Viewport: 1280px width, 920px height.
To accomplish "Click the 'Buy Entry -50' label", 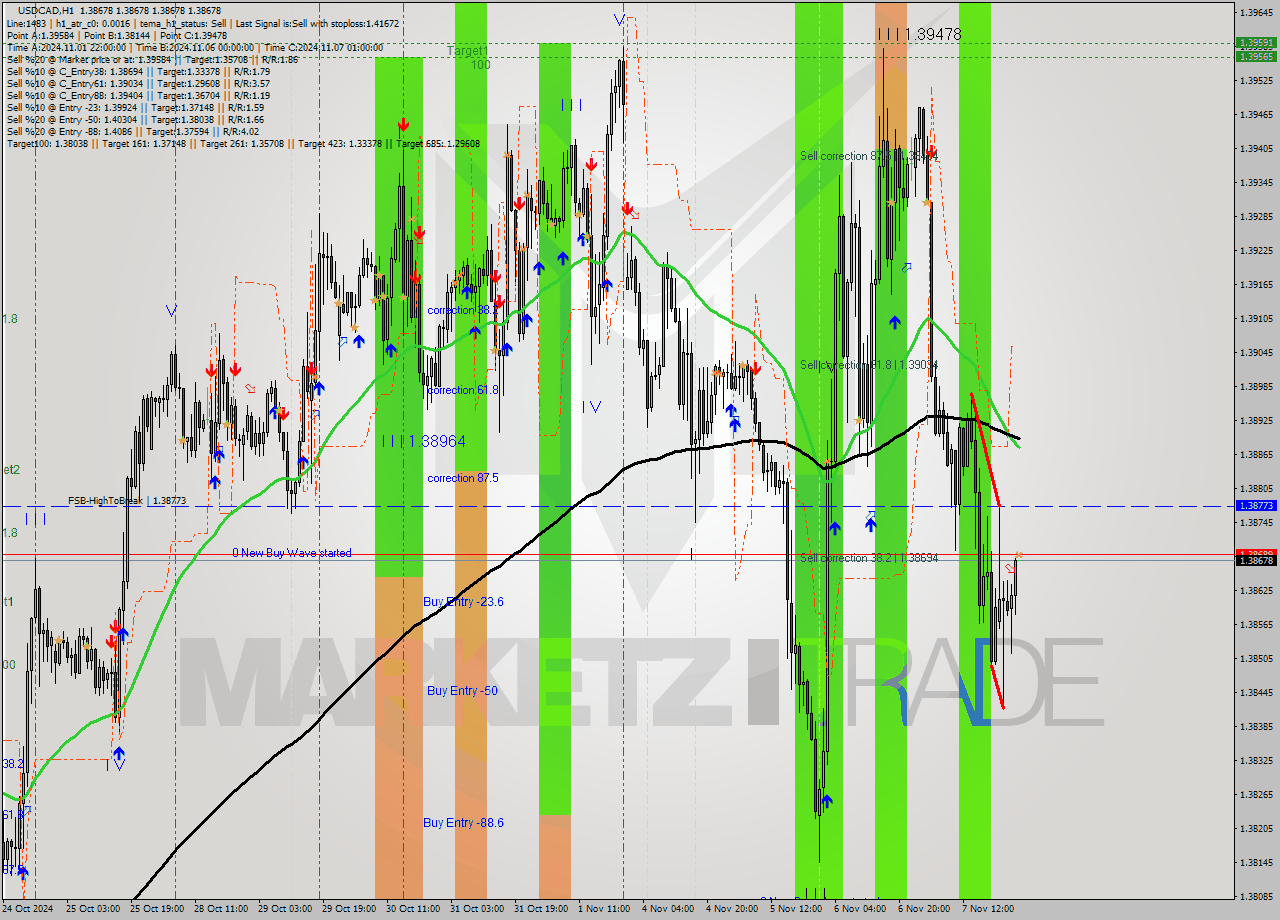I will [x=462, y=691].
